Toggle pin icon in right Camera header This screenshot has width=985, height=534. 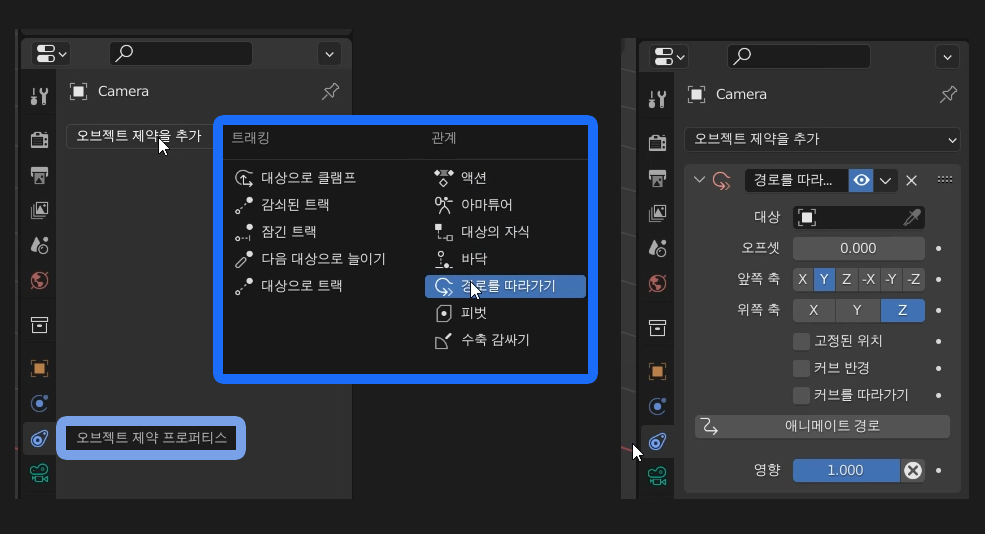pyautogui.click(x=949, y=95)
